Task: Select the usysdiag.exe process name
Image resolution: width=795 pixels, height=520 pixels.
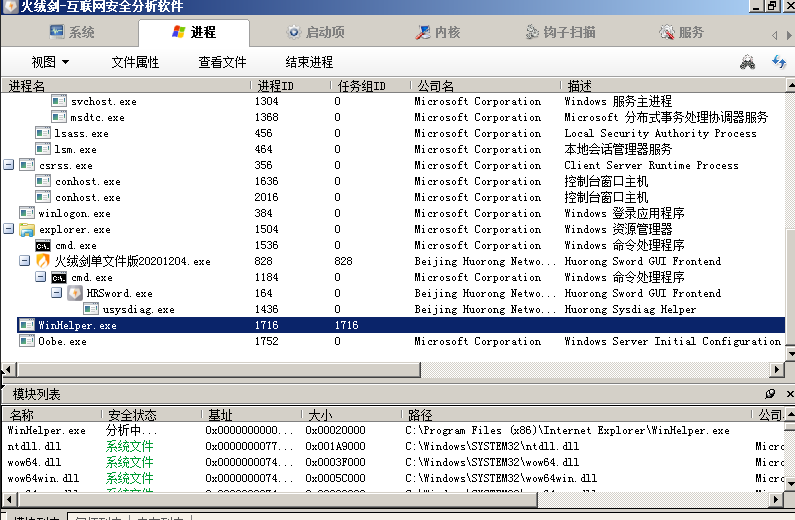Action: 138,310
